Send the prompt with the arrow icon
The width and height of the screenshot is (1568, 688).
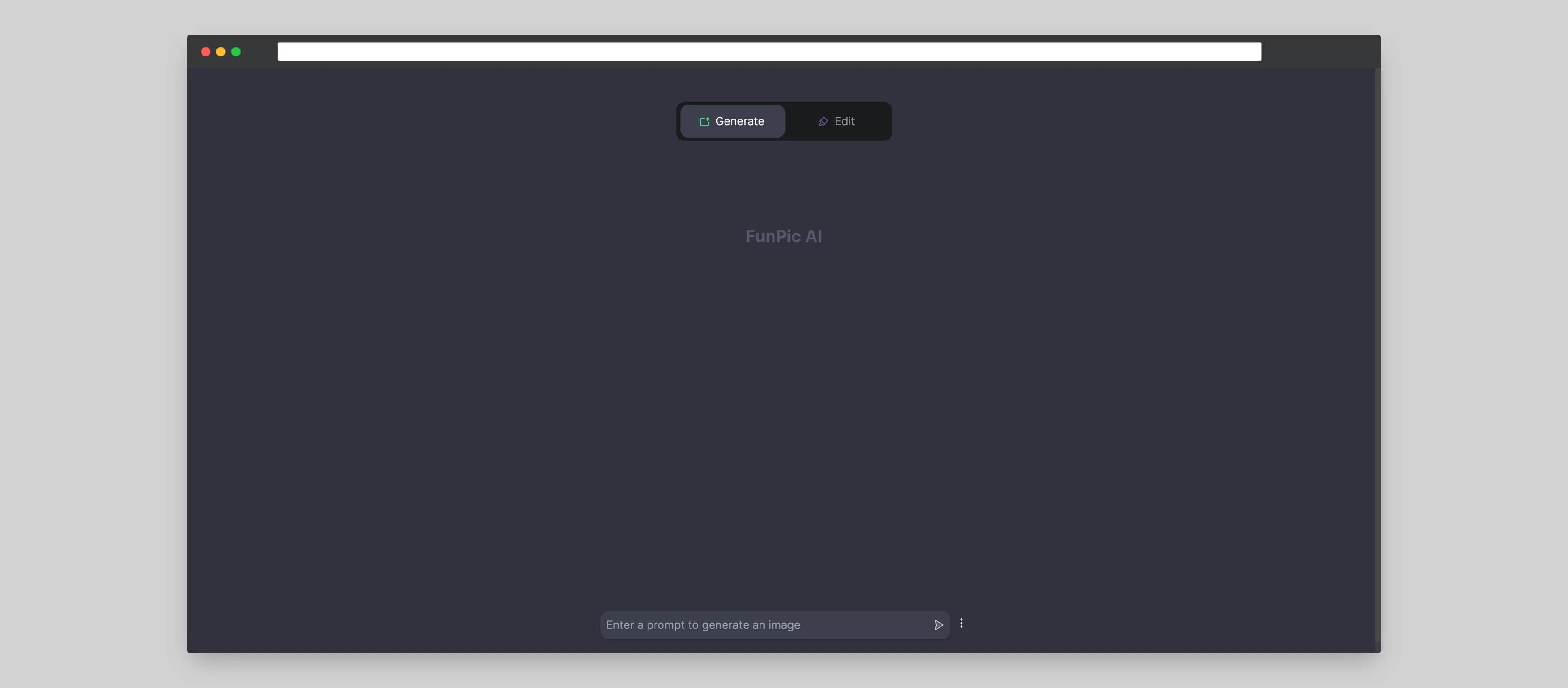[x=939, y=625]
